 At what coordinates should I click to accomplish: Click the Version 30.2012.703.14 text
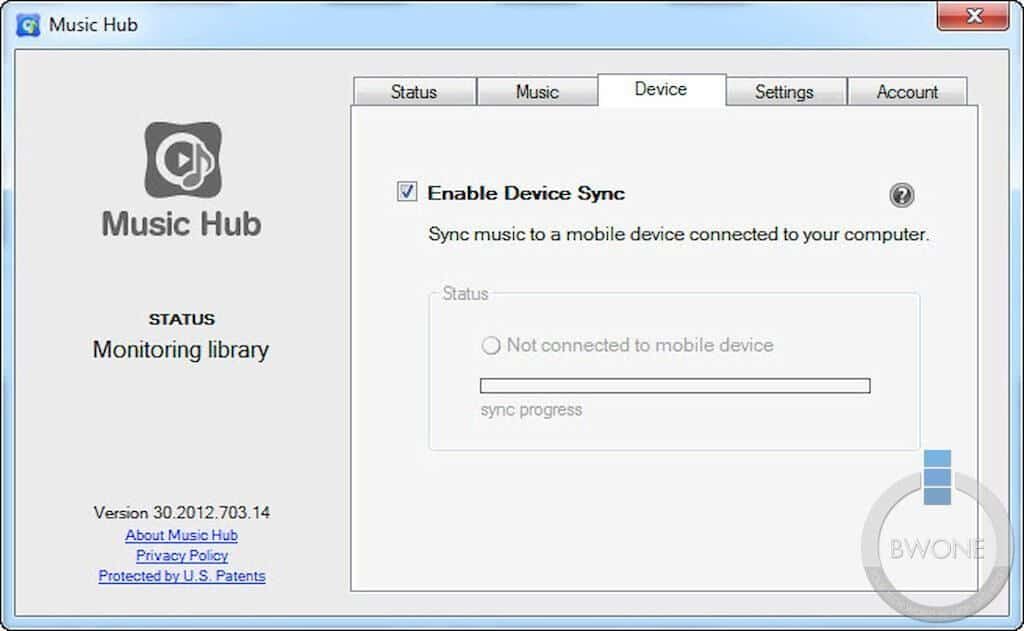coord(182,512)
